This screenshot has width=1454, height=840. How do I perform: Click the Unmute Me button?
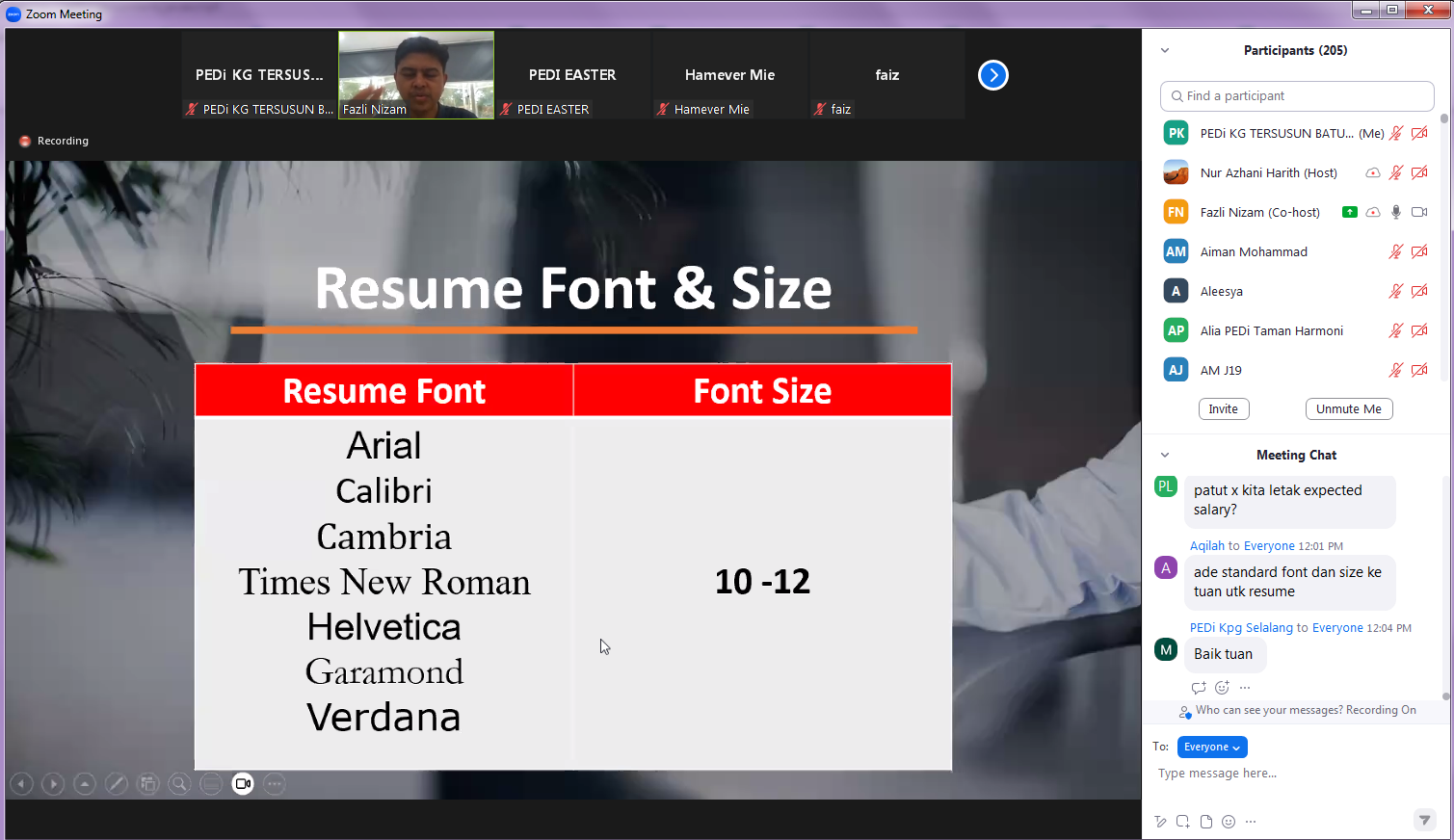[1348, 409]
